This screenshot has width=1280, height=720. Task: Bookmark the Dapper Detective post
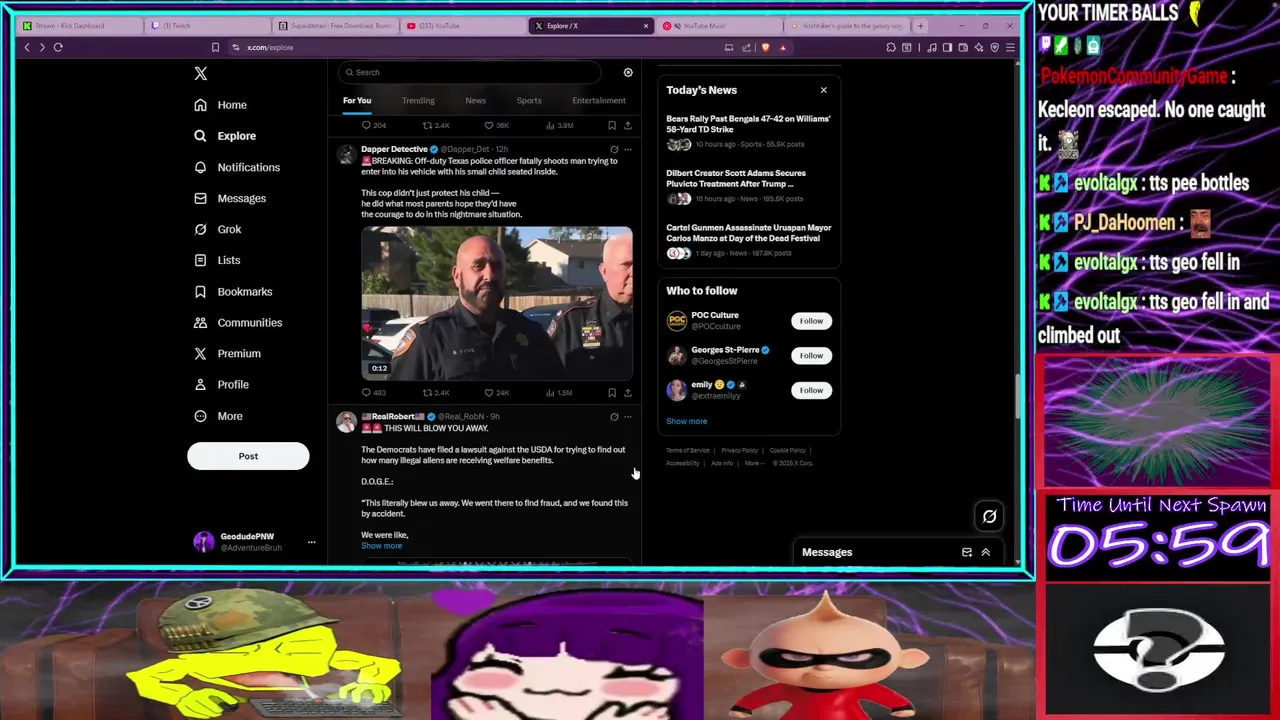tap(612, 393)
